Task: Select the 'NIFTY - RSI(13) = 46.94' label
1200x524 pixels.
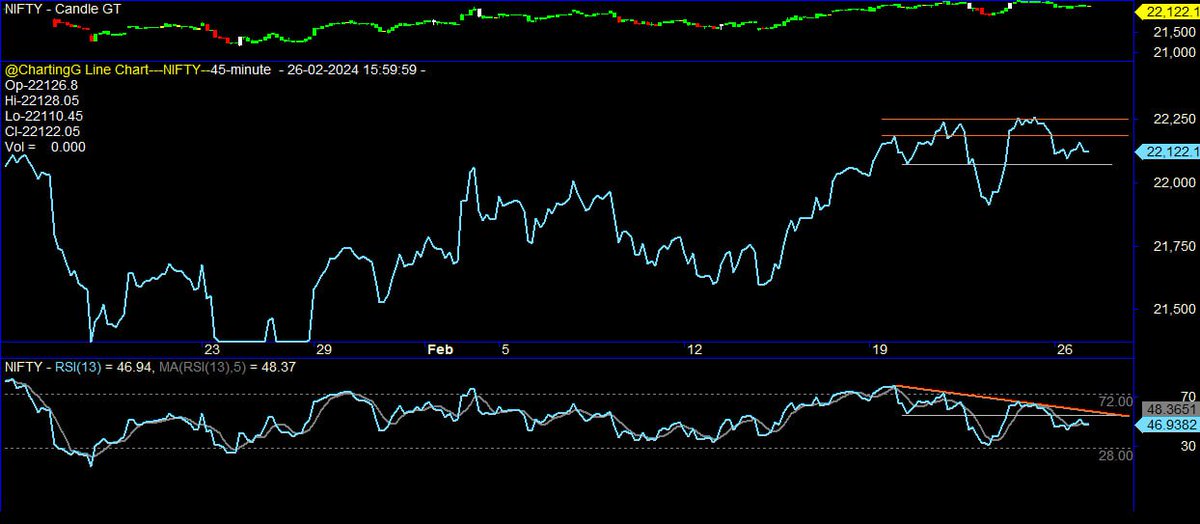Action: point(79,368)
